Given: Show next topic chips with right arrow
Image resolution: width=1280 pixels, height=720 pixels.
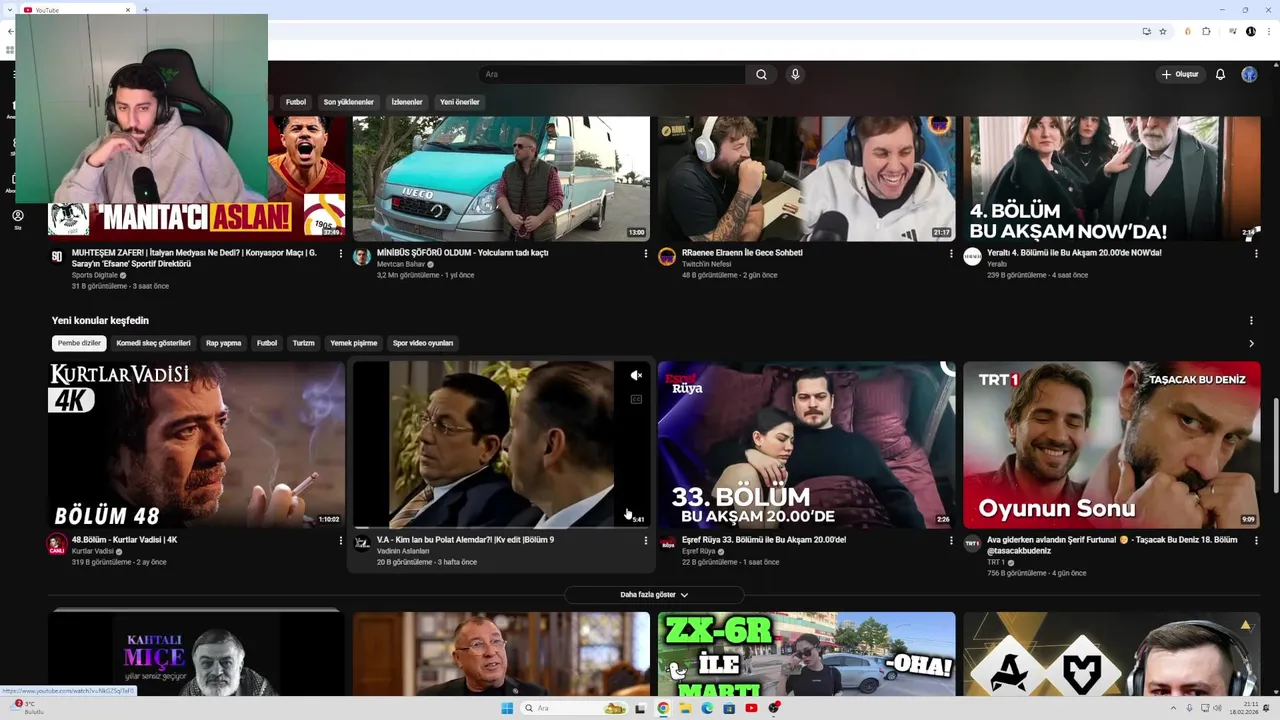Looking at the screenshot, I should [x=1251, y=343].
